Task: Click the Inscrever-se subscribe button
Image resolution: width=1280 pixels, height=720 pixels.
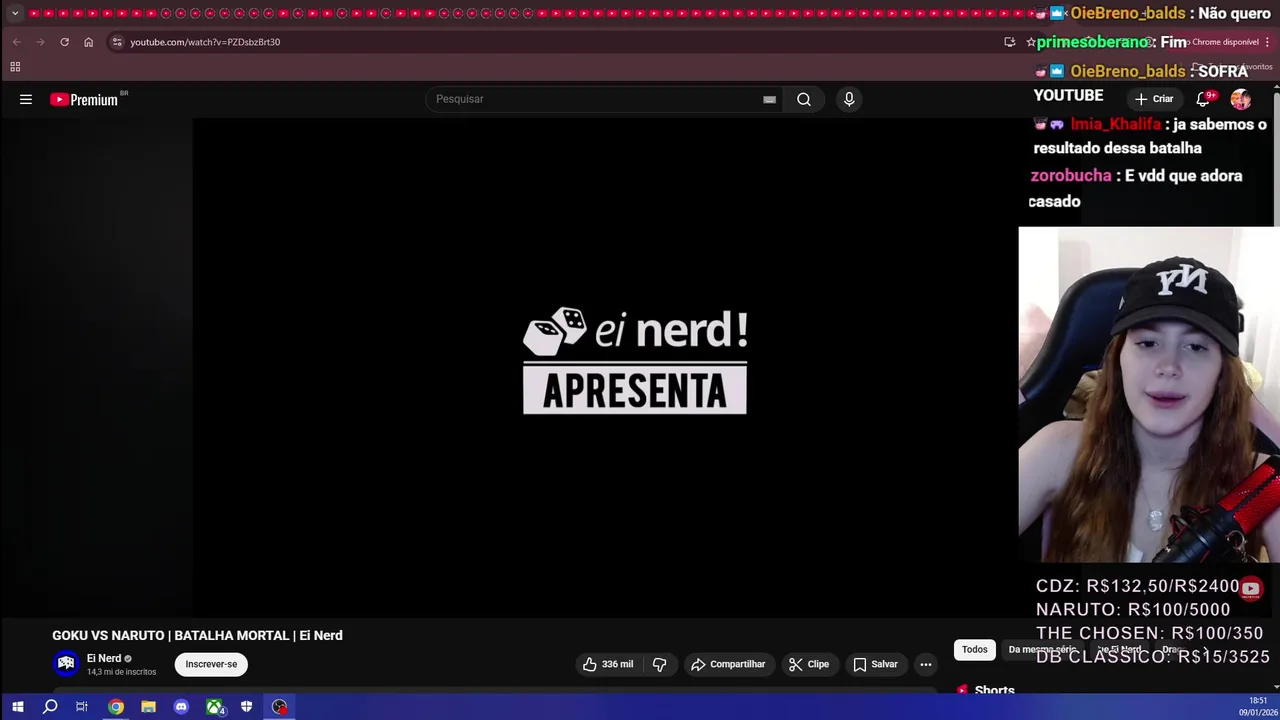Action: click(211, 664)
